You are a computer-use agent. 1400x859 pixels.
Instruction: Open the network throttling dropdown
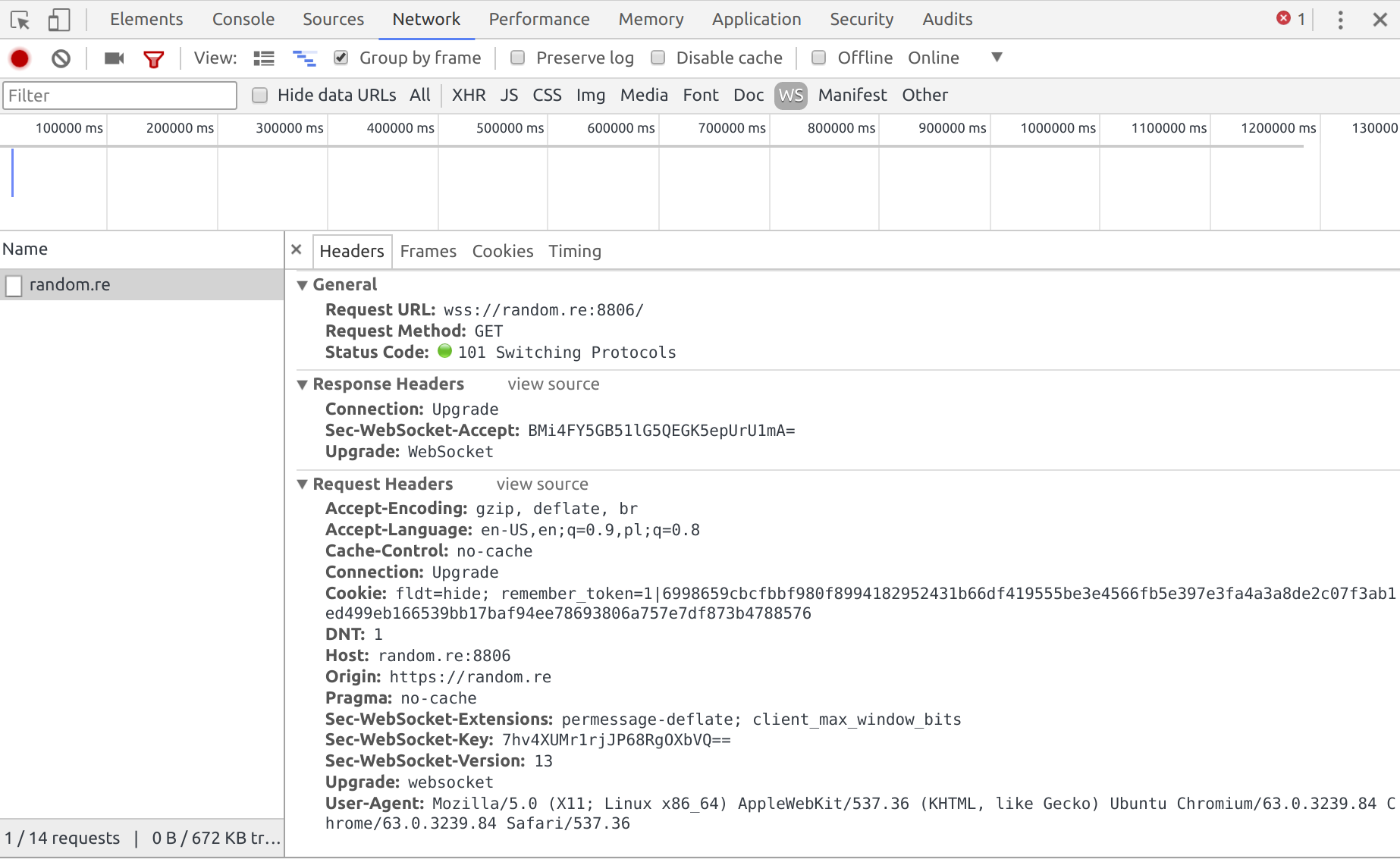point(996,58)
